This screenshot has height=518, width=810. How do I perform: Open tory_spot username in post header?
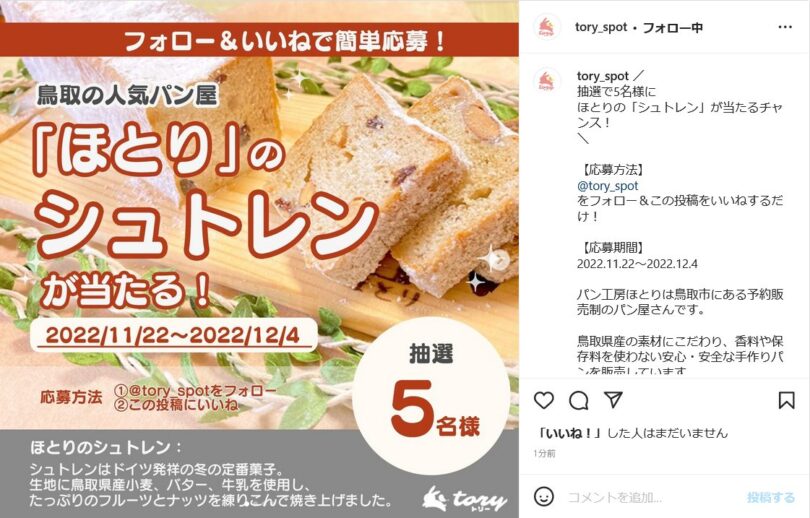point(601,27)
